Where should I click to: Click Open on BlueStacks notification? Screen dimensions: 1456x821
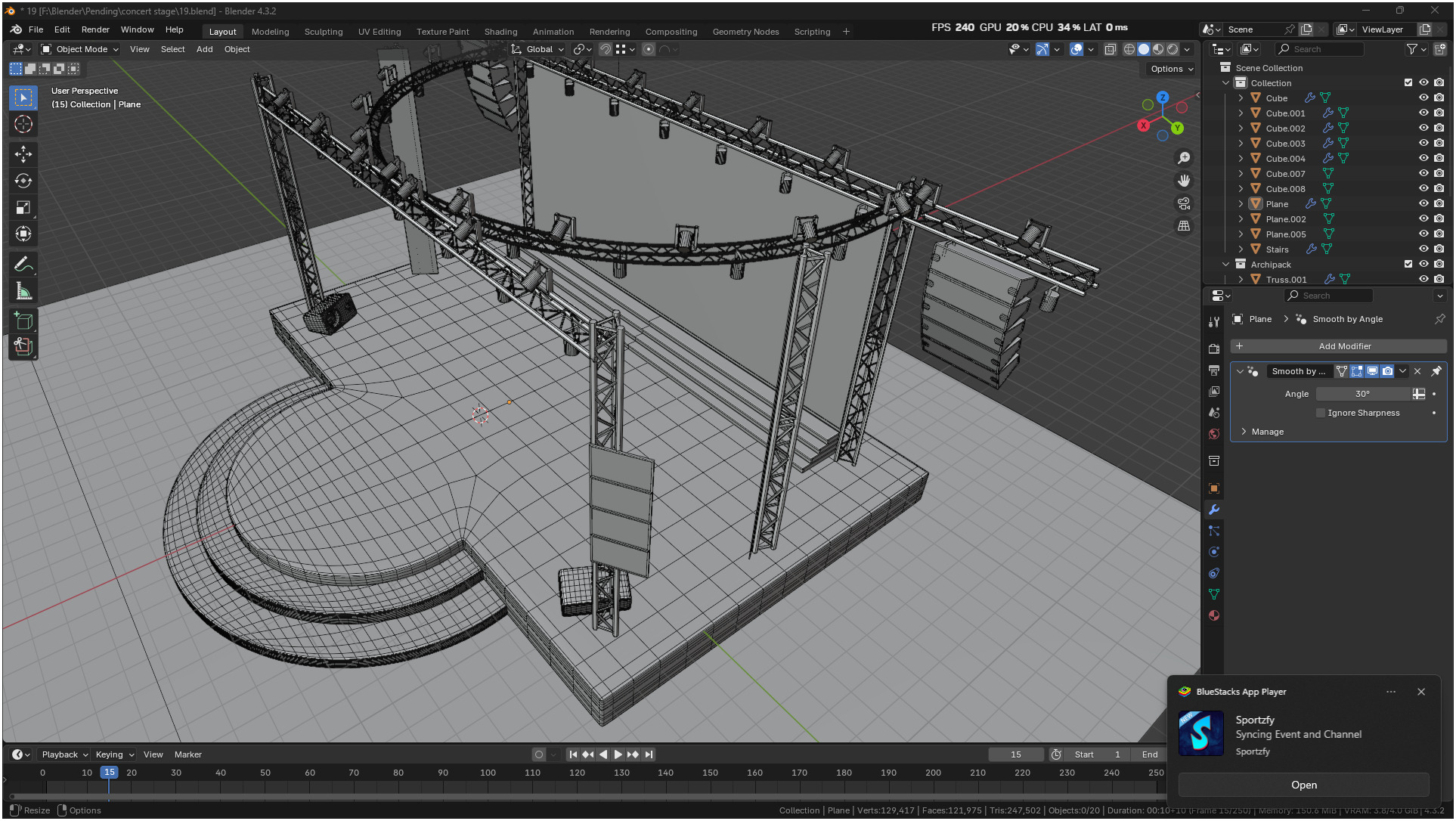coord(1303,785)
